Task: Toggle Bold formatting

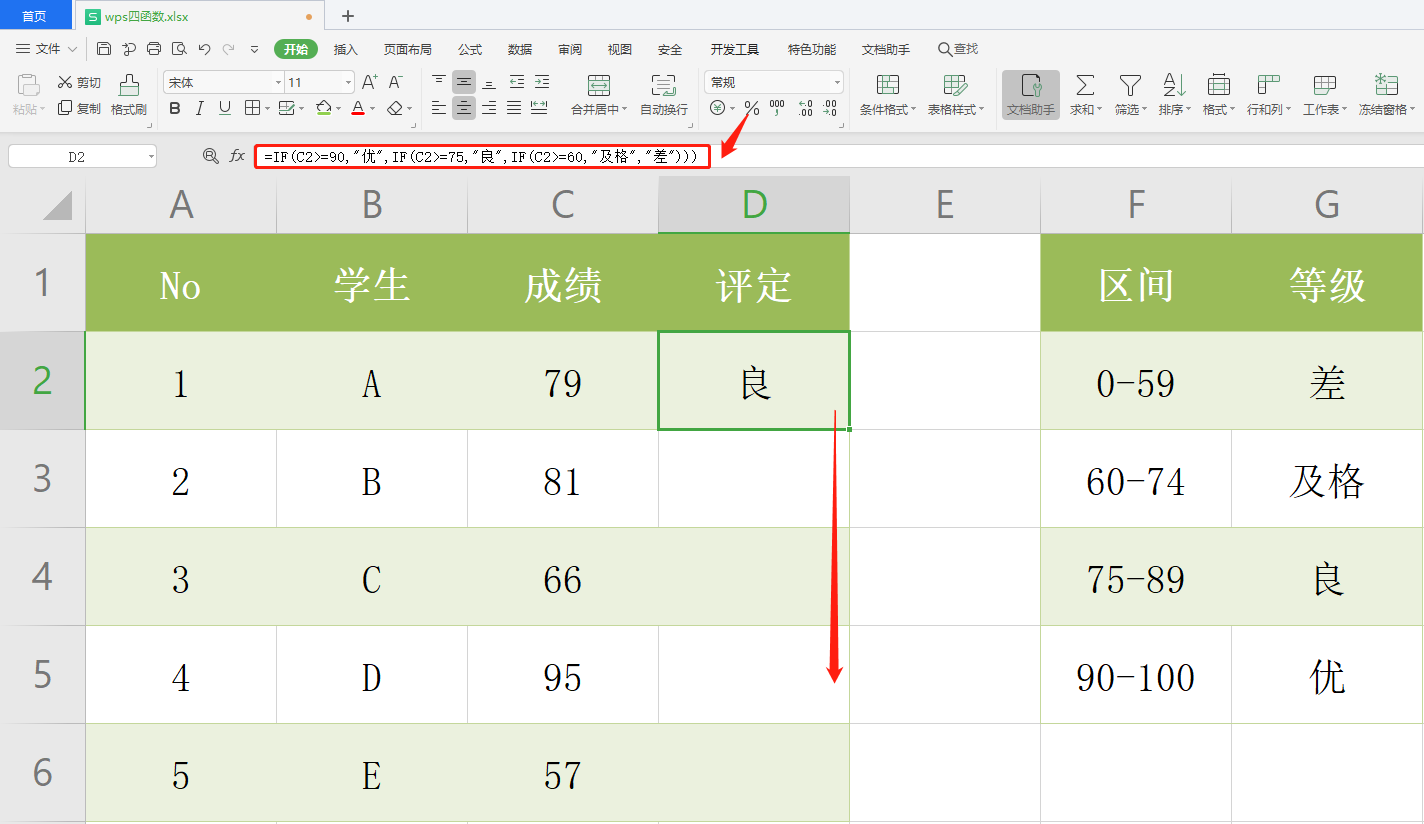Action: 175,108
